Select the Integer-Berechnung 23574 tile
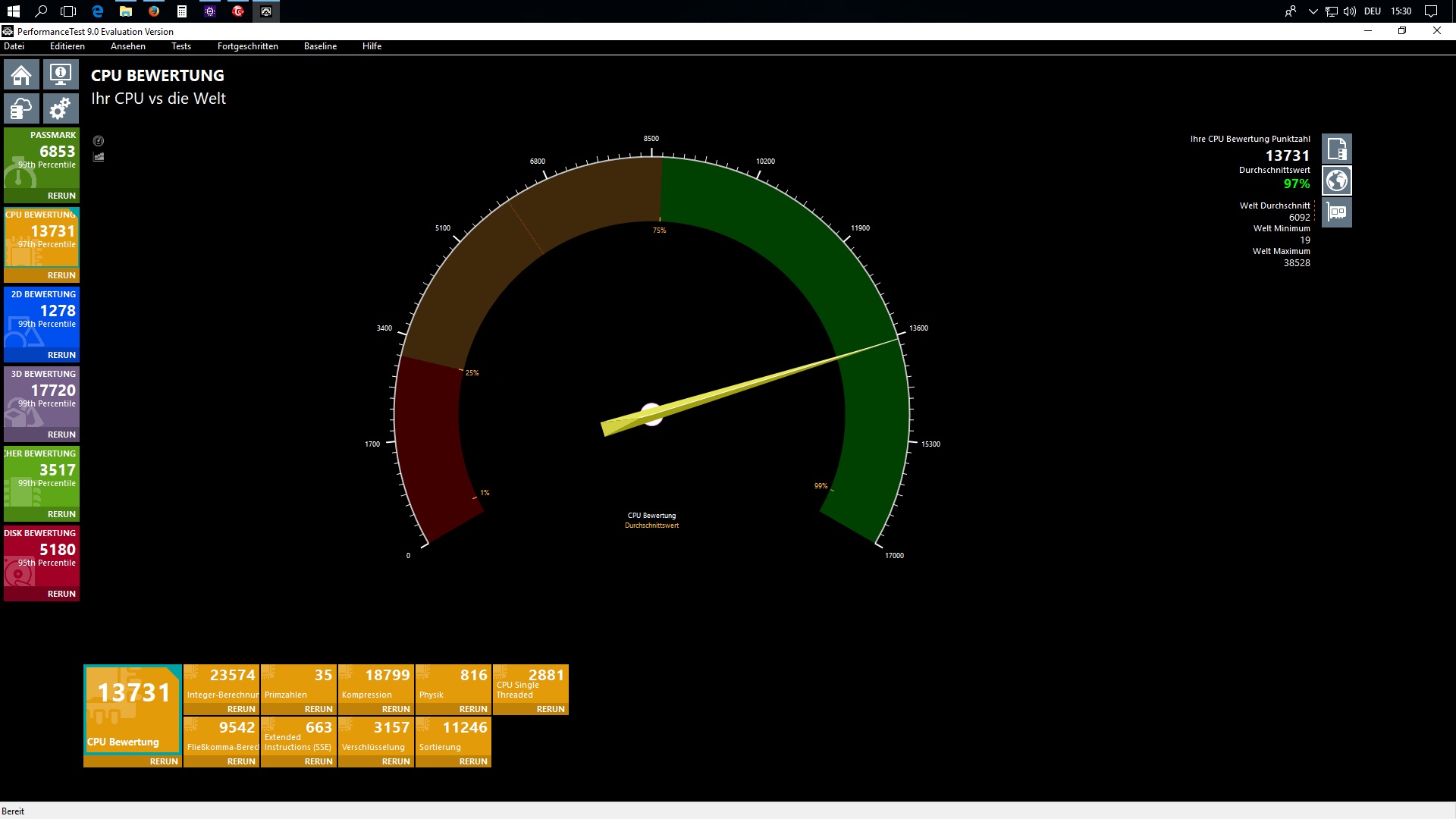This screenshot has width=1456, height=819. point(221,683)
